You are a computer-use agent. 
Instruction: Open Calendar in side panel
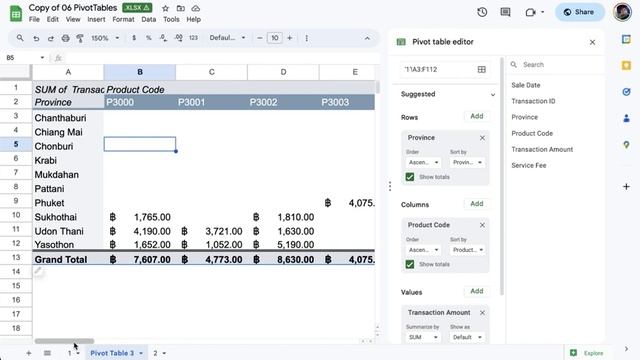[x=626, y=39]
